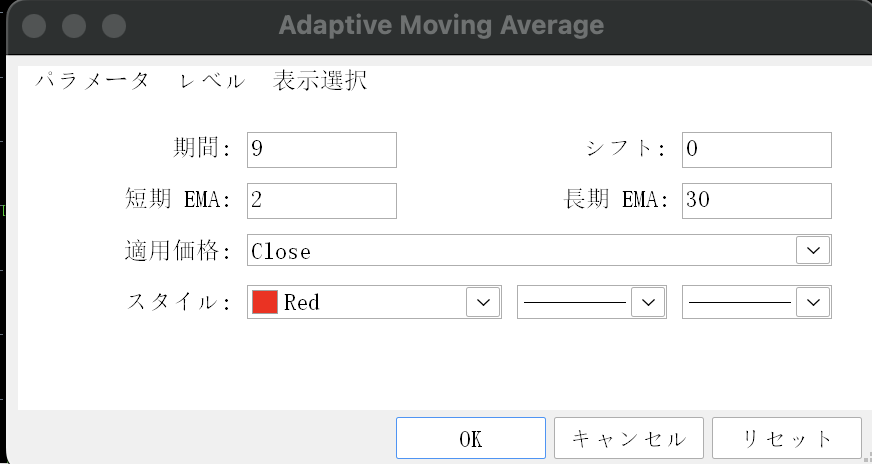Click the Adaptive Moving Average title bar

[440, 25]
